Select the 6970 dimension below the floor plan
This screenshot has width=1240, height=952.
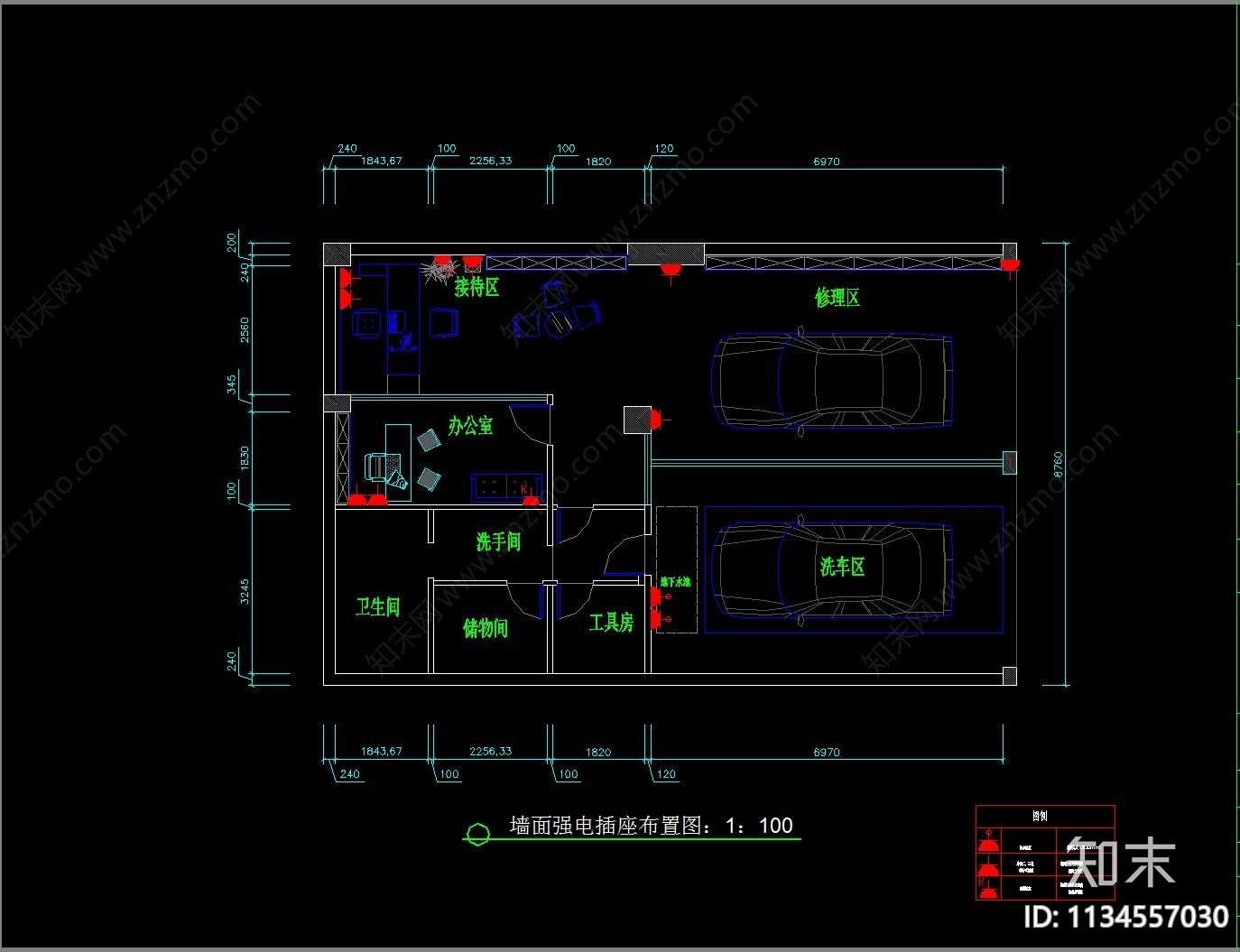(827, 752)
